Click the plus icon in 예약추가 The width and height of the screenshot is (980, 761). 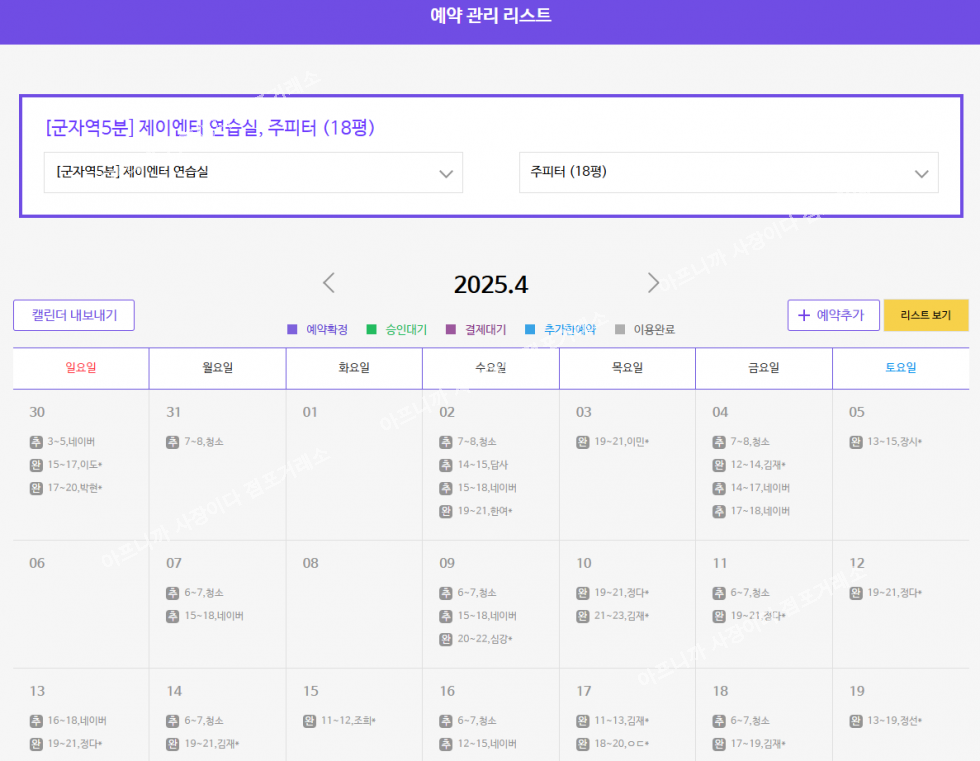[x=803, y=315]
